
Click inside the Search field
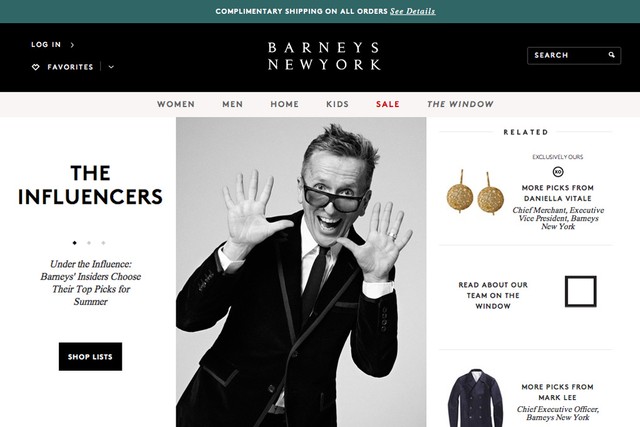[574, 56]
